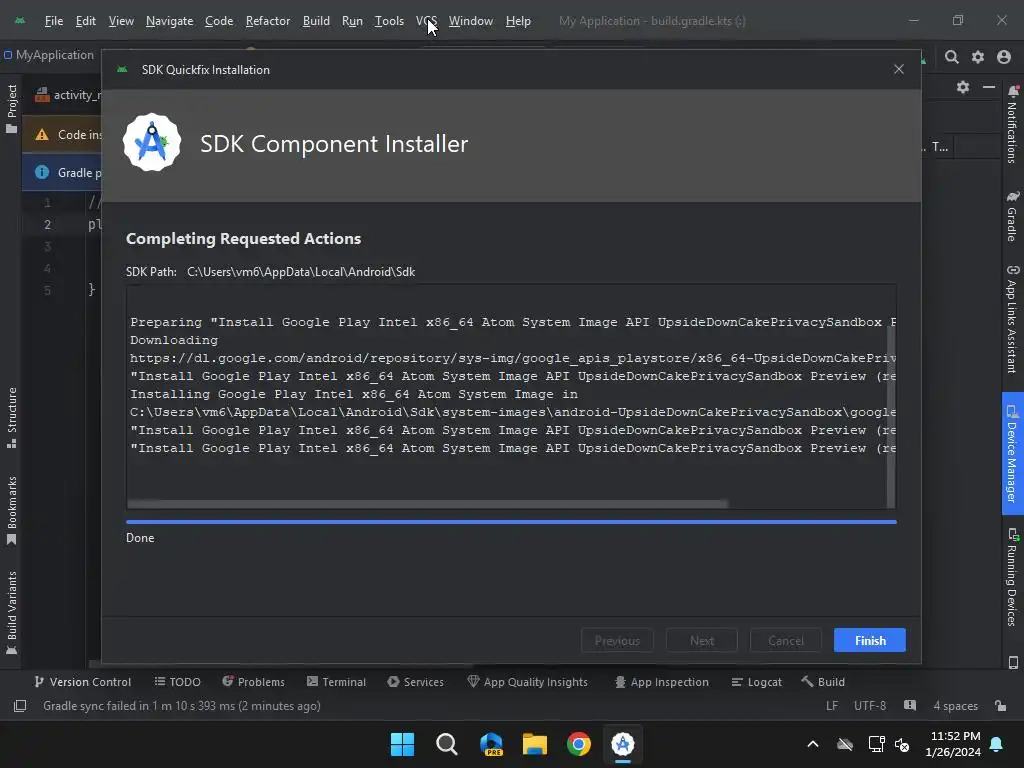
Task: Open the Build Variants tool window
Action: [x=12, y=613]
